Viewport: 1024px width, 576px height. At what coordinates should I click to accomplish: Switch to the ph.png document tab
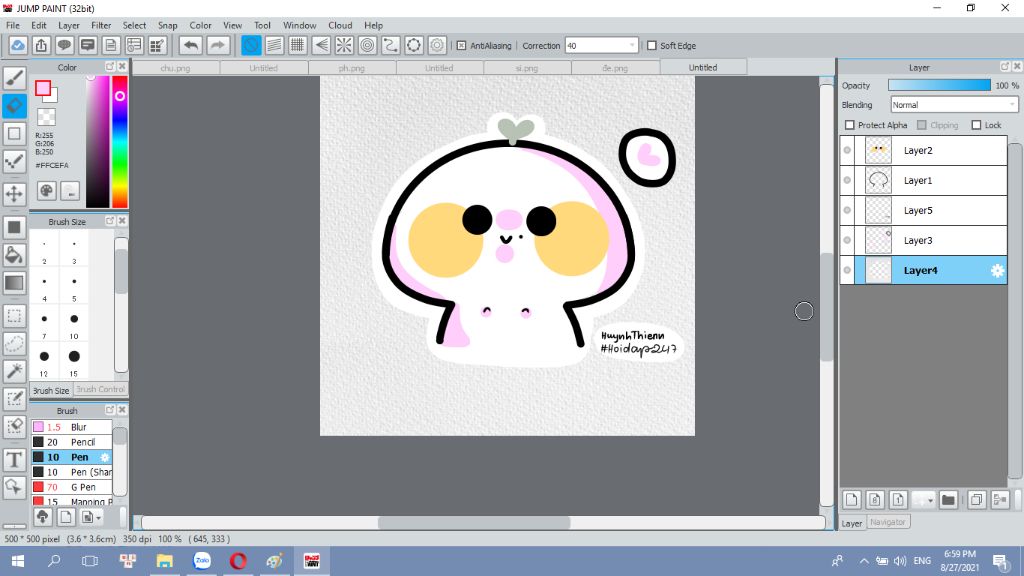click(x=351, y=68)
